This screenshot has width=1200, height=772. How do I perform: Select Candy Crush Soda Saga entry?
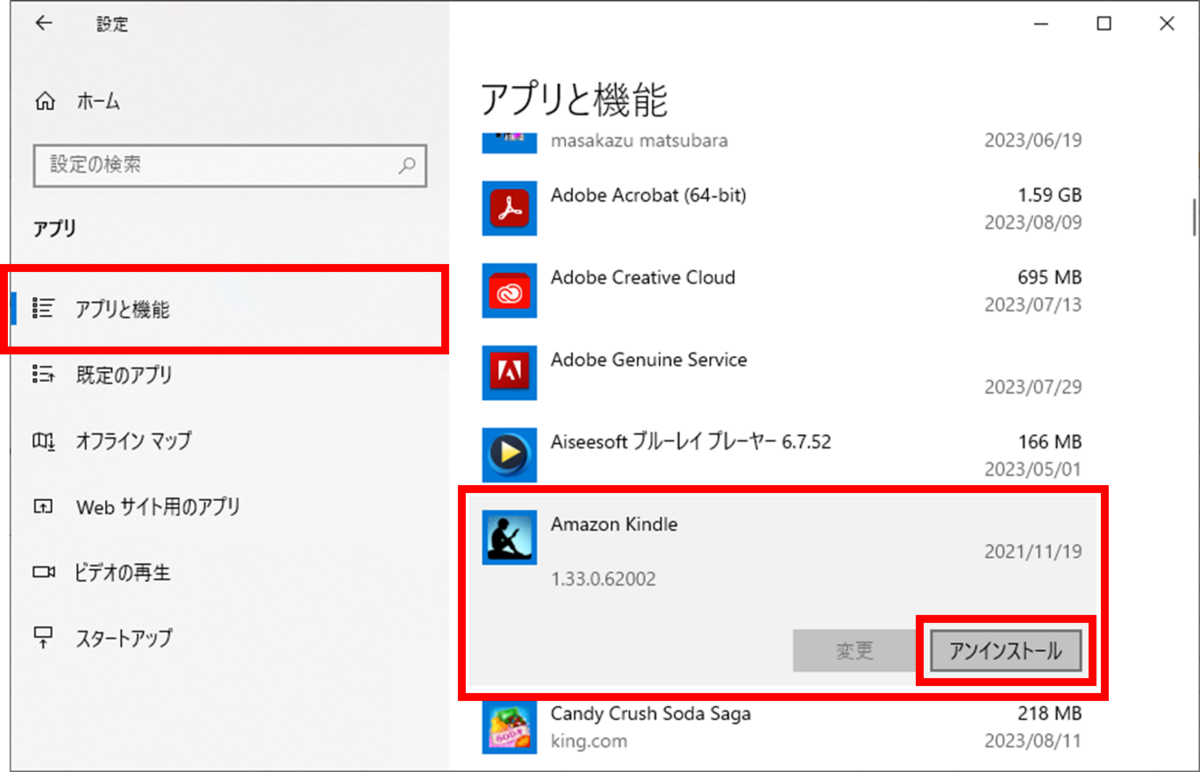782,727
